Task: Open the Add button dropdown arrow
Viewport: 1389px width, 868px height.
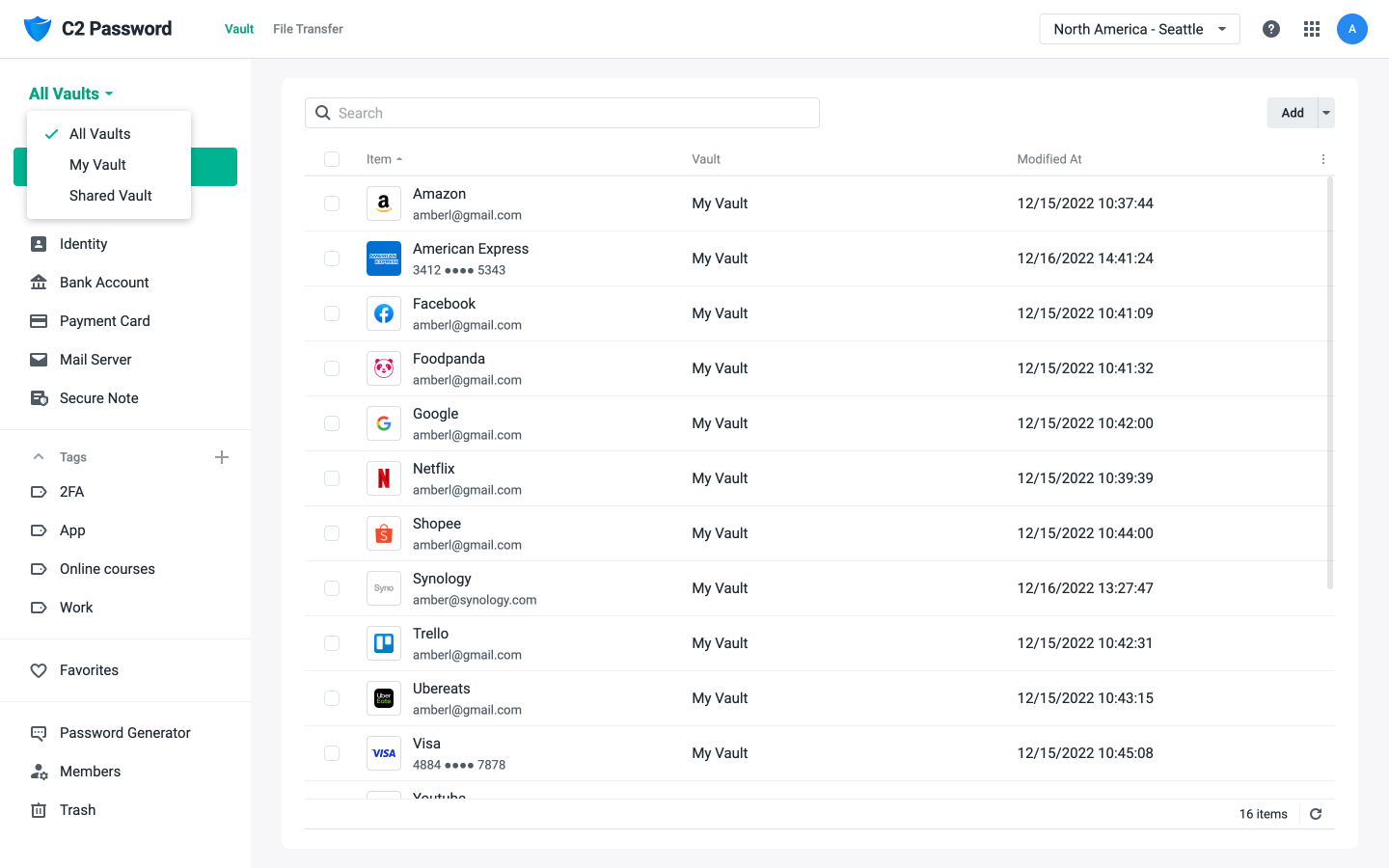Action: (x=1326, y=113)
